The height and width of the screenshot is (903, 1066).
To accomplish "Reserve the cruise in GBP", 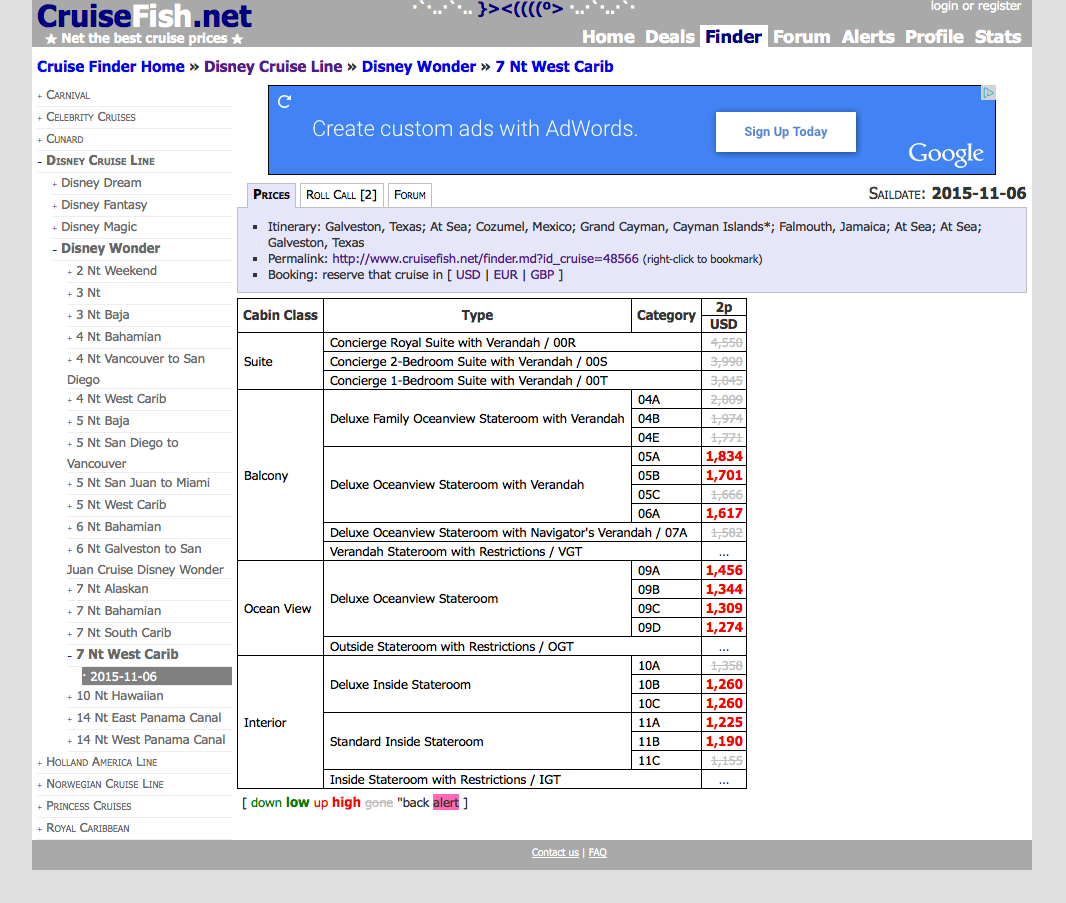I will pos(542,275).
